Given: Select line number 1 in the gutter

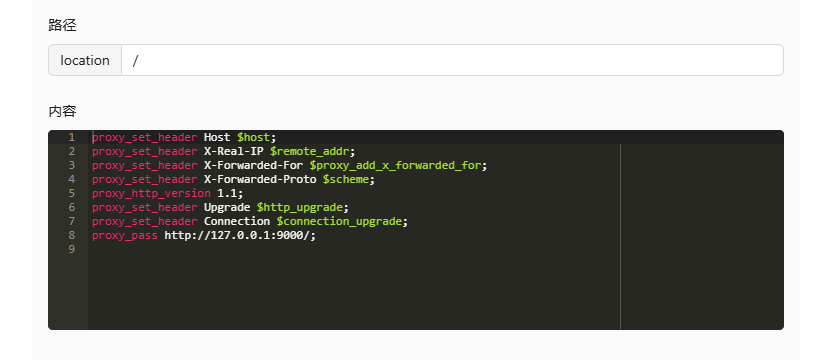Looking at the screenshot, I should coord(72,137).
